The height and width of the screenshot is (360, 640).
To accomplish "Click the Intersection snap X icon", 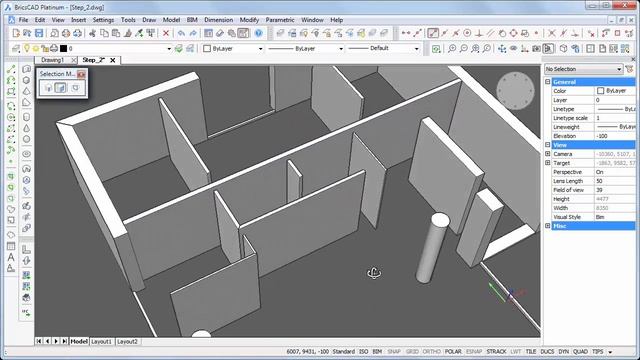I will click(x=552, y=33).
